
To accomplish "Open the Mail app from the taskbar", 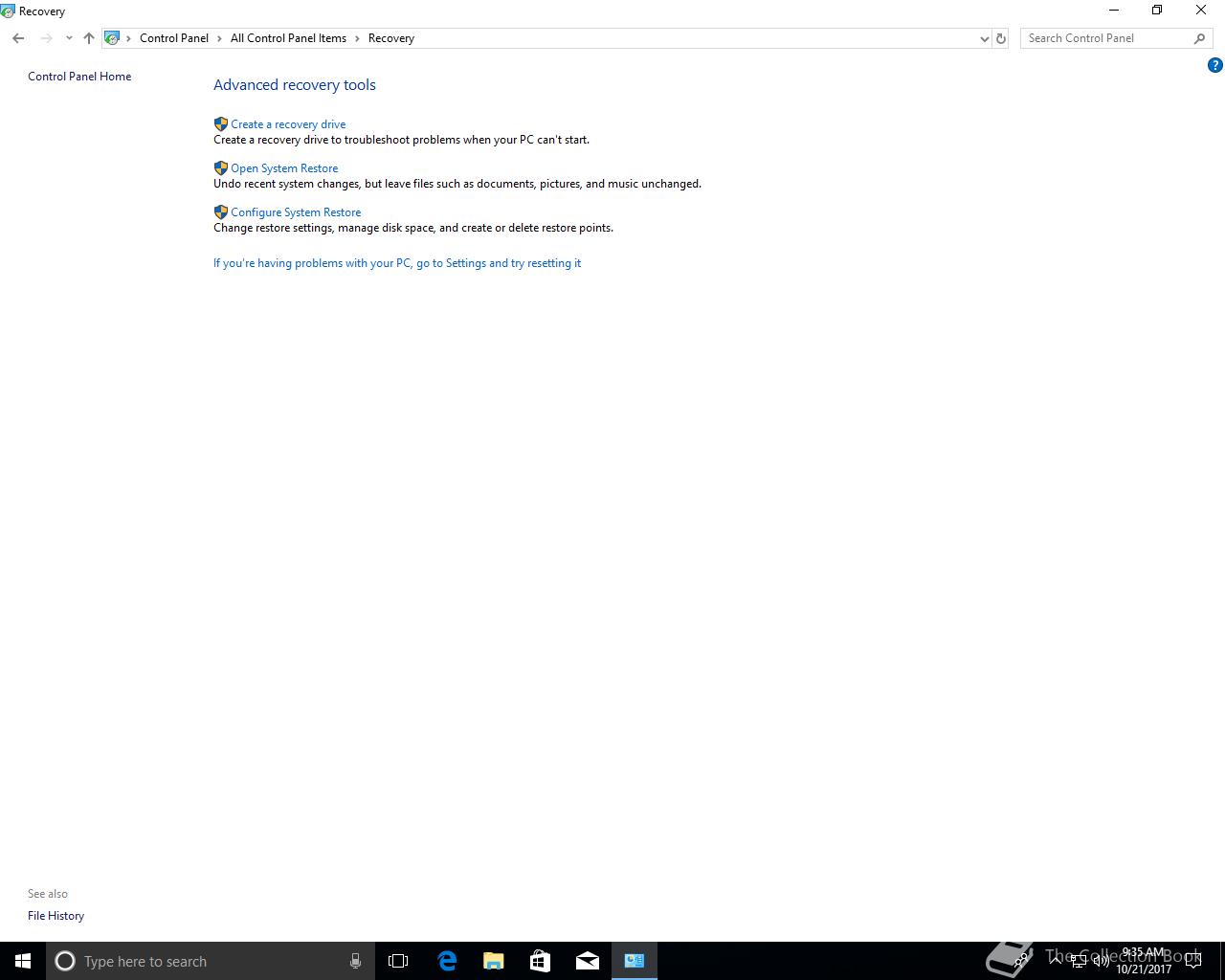I will coord(588,961).
